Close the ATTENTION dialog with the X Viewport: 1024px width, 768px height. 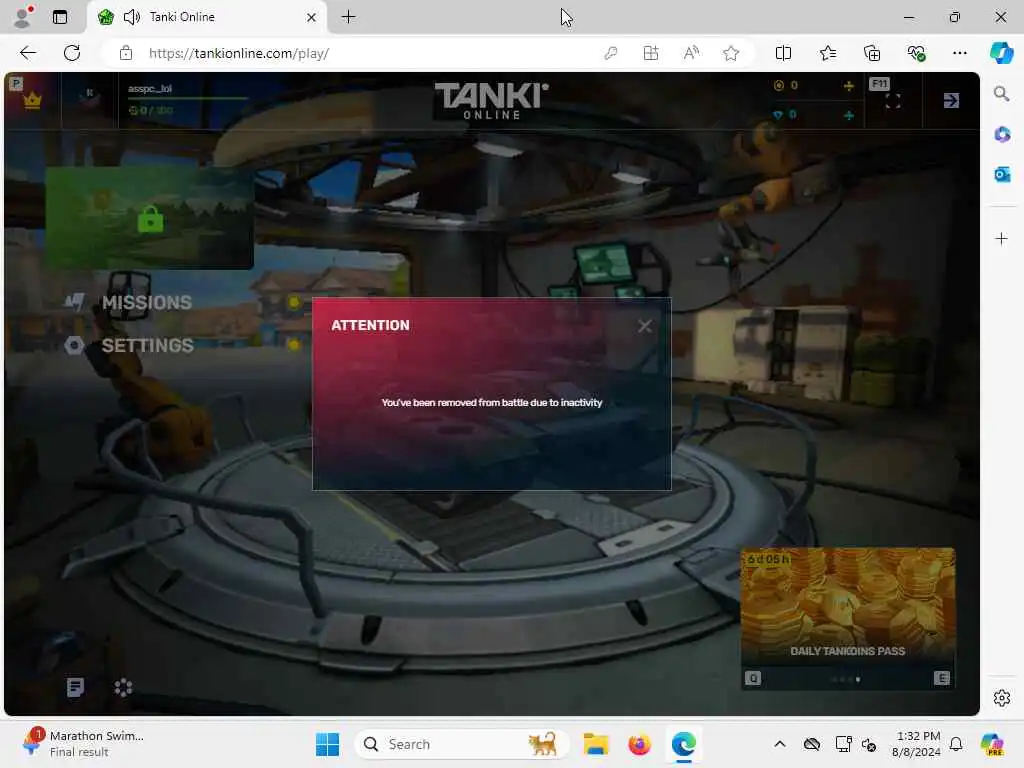[645, 326]
